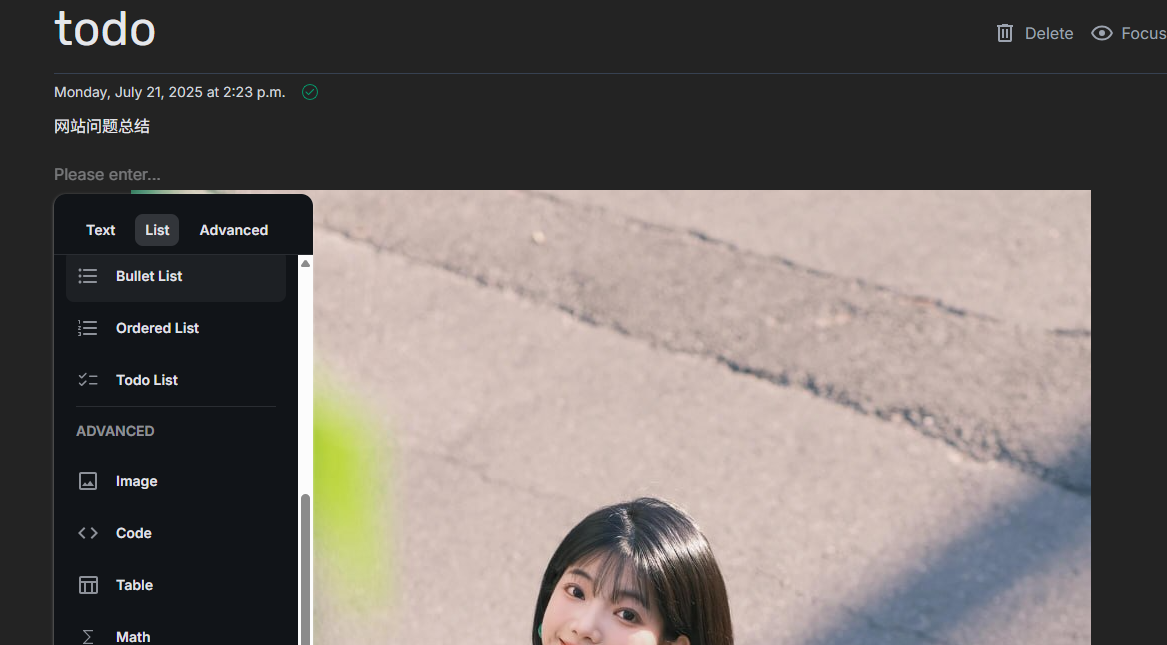Click the Table grid icon
Image resolution: width=1167 pixels, height=645 pixels.
tap(88, 585)
